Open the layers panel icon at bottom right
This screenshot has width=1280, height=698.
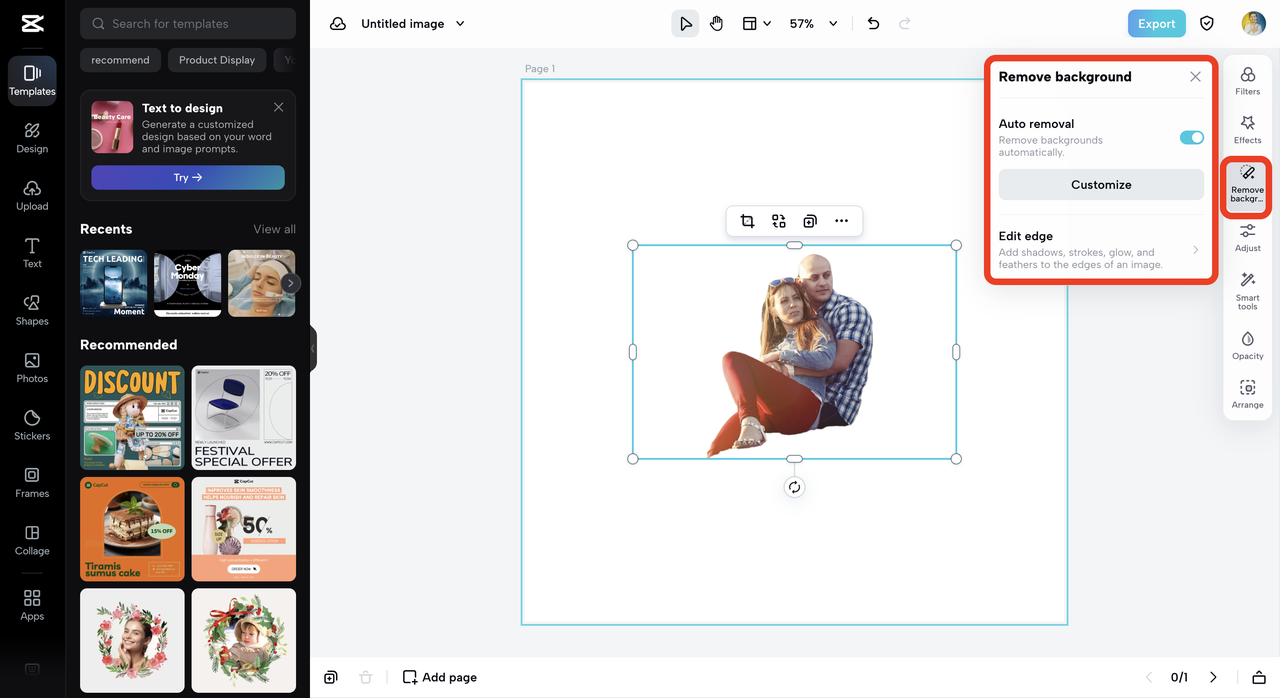pos(1259,677)
